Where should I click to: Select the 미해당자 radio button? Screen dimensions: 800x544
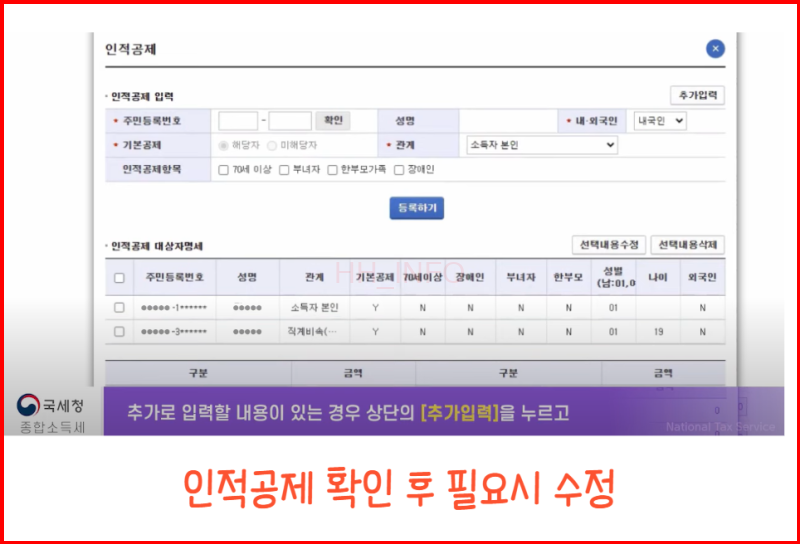[x=272, y=146]
